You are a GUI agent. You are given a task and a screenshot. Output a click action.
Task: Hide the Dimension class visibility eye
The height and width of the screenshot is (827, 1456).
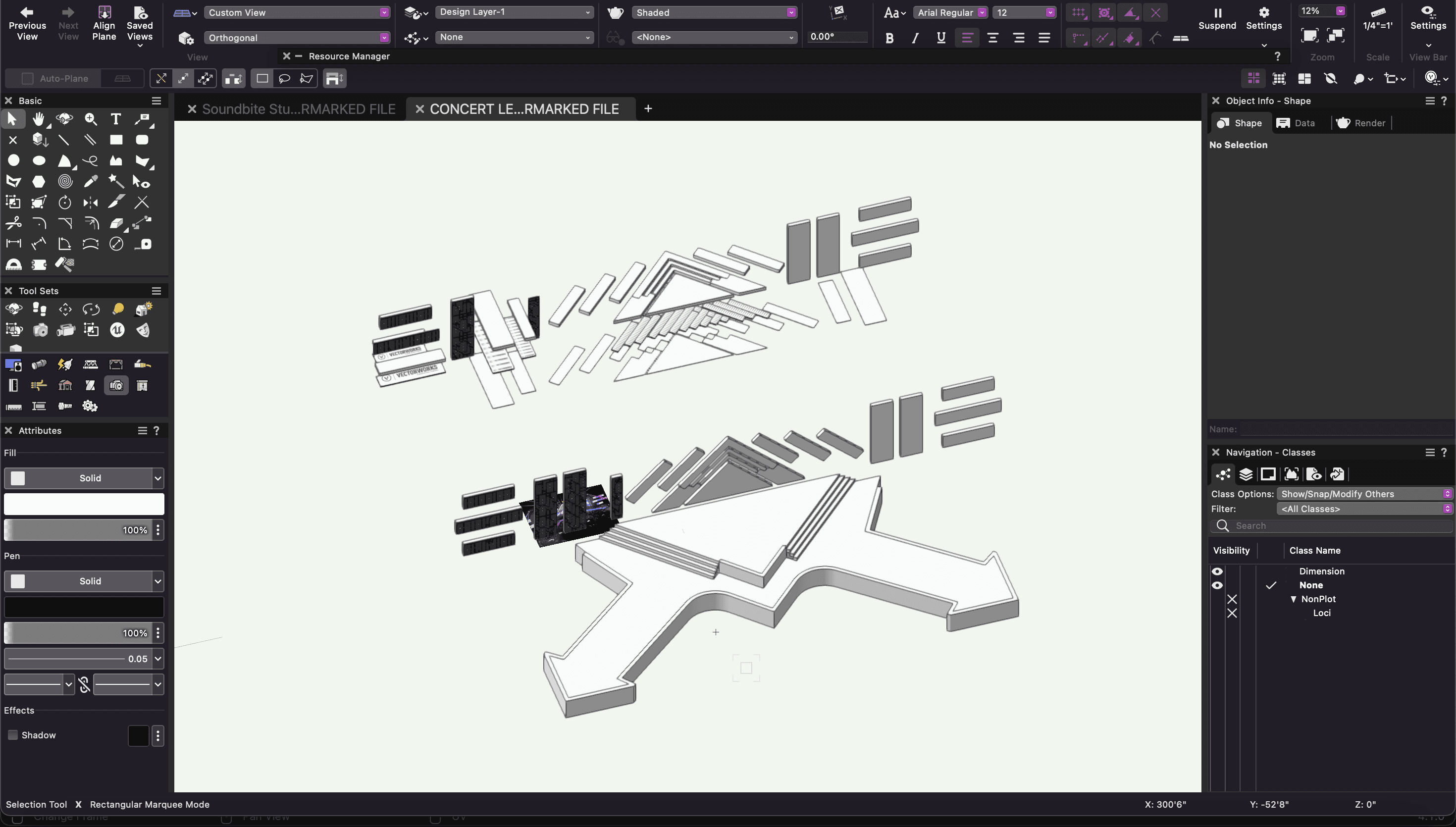point(1217,571)
